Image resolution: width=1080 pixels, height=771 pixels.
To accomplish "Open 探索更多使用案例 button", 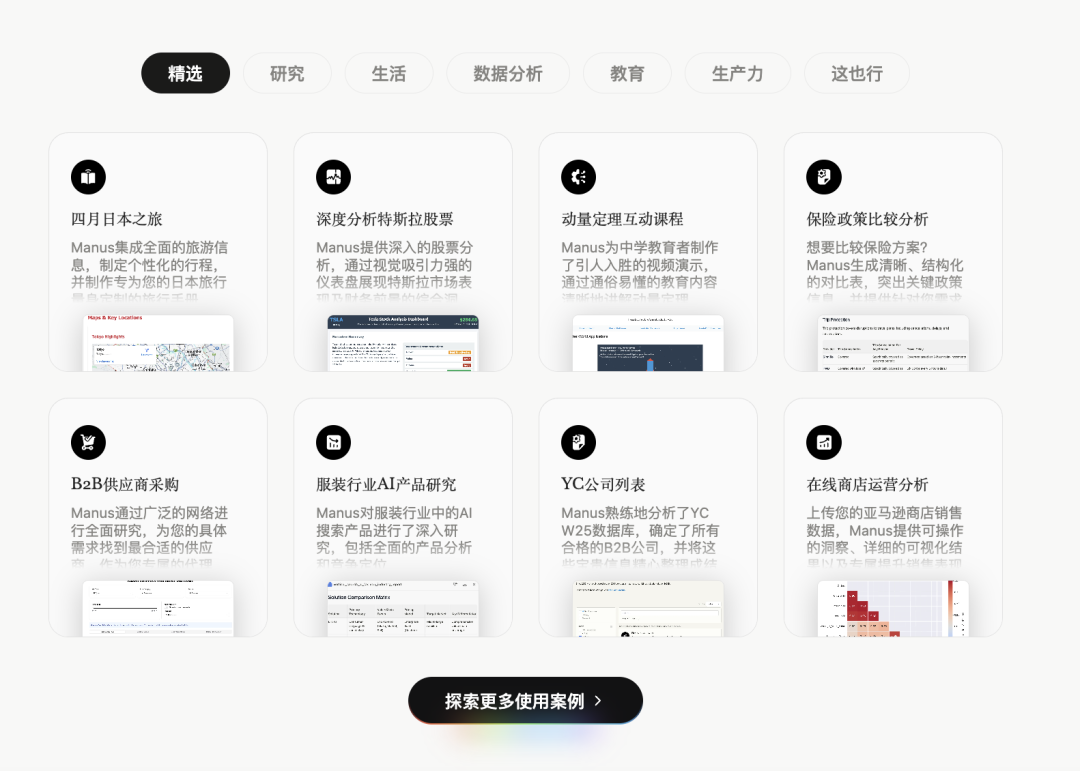I will click(526, 701).
